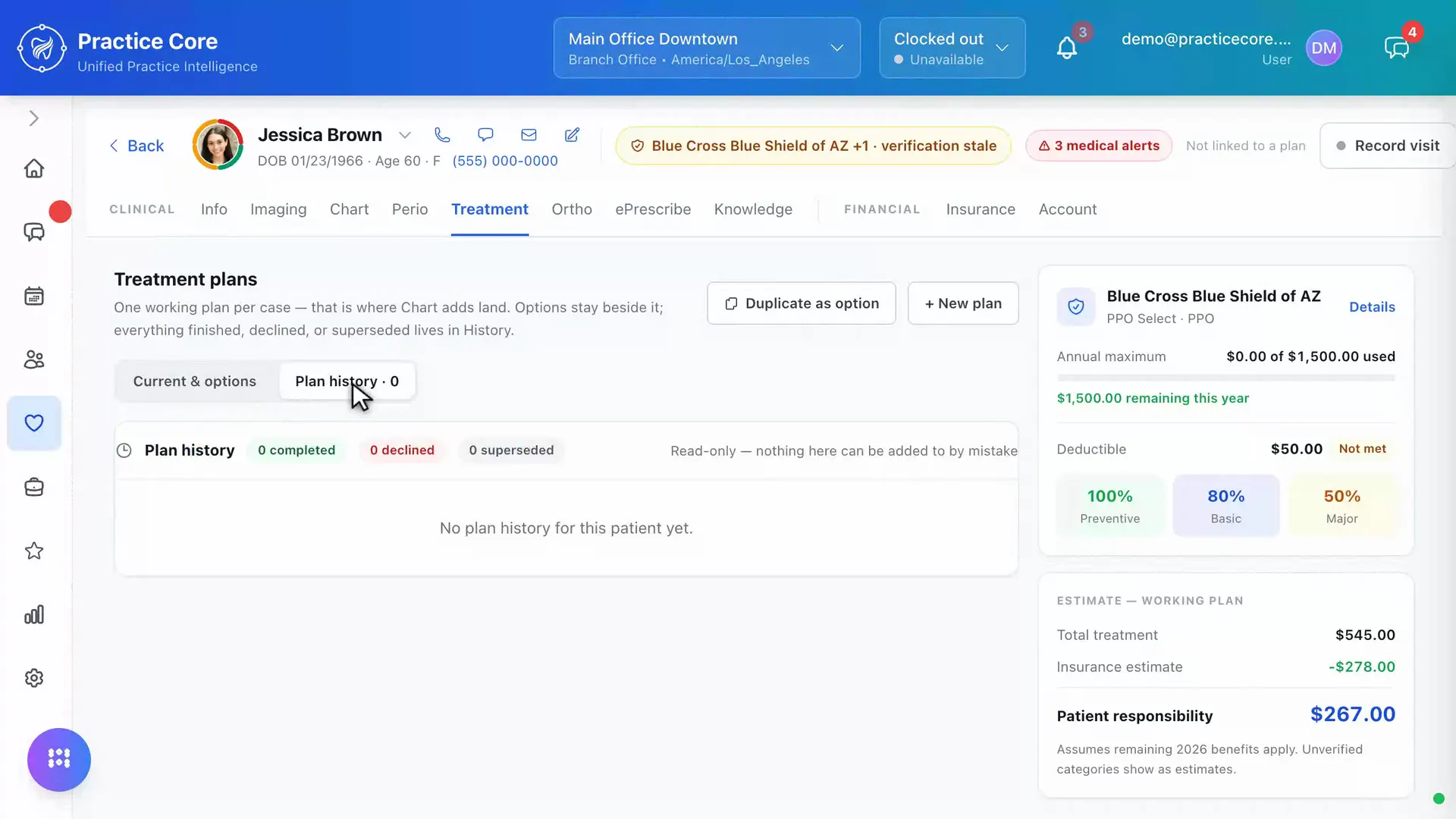This screenshot has width=1456, height=819.
Task: Open the bar chart reports icon
Action: [34, 614]
